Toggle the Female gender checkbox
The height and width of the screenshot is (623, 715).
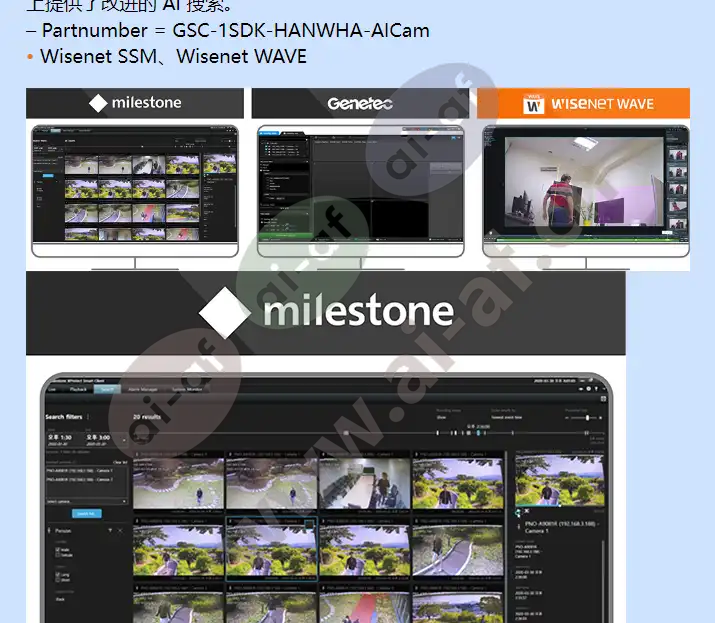[58, 555]
